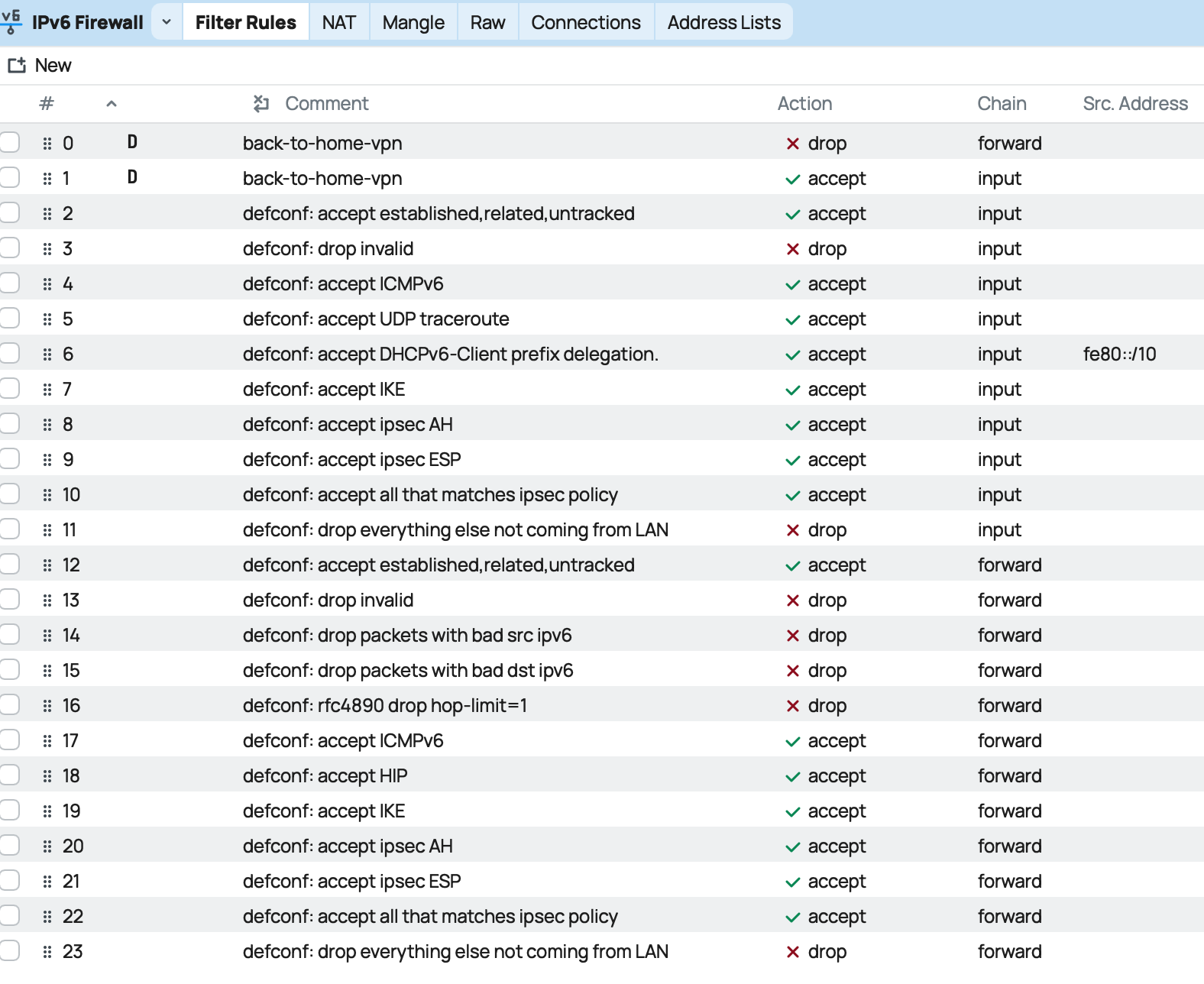Open the IPv6 Firewall dropdown chevron

pos(167,22)
